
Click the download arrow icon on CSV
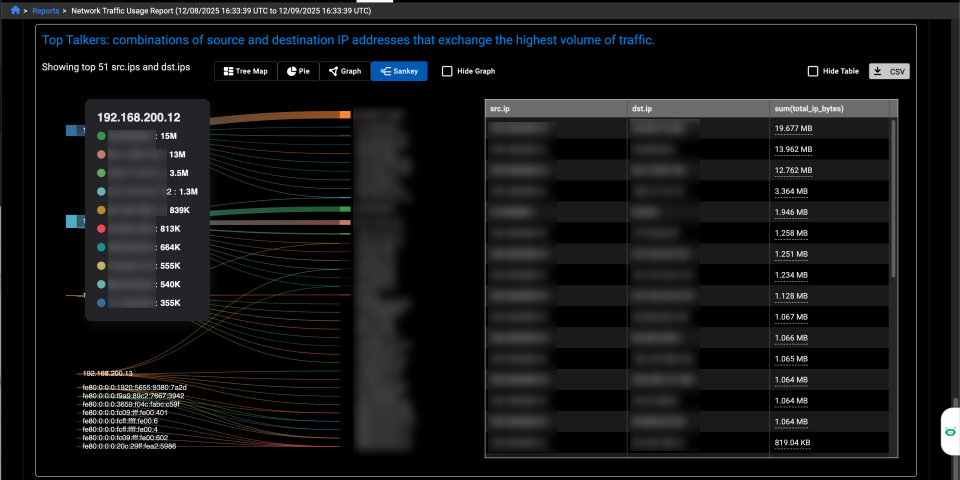click(877, 71)
